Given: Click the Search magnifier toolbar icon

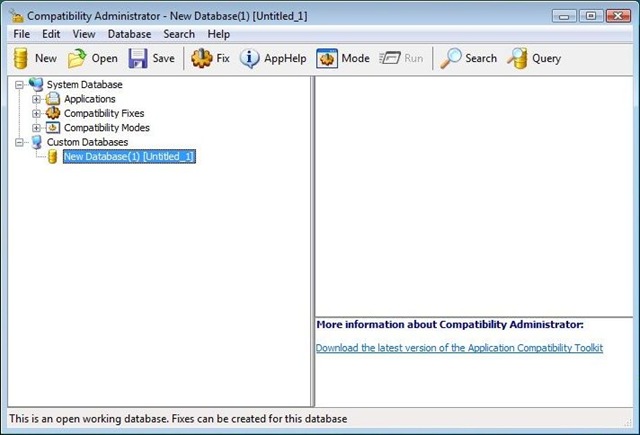Looking at the screenshot, I should (x=451, y=58).
